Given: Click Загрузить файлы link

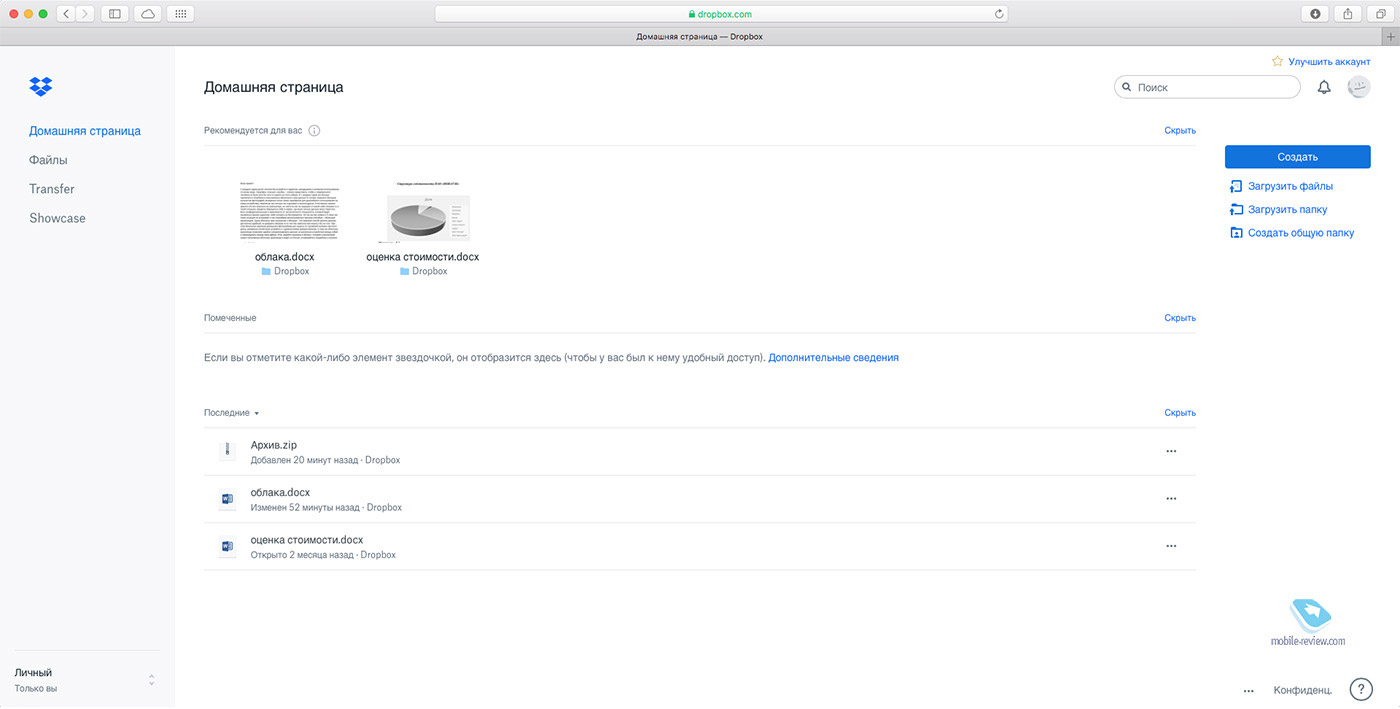Looking at the screenshot, I should click(x=1290, y=186).
